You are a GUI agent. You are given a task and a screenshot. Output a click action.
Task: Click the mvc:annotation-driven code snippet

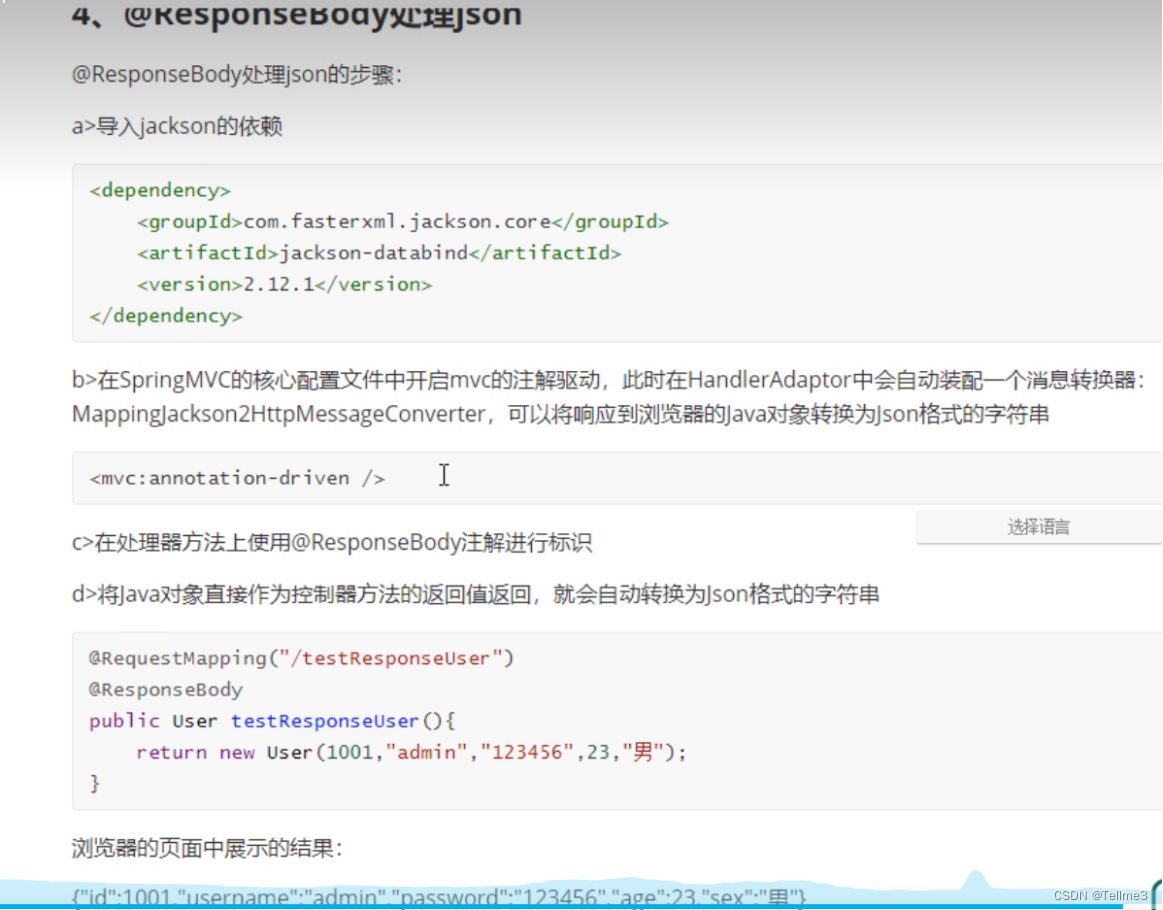tap(240, 477)
